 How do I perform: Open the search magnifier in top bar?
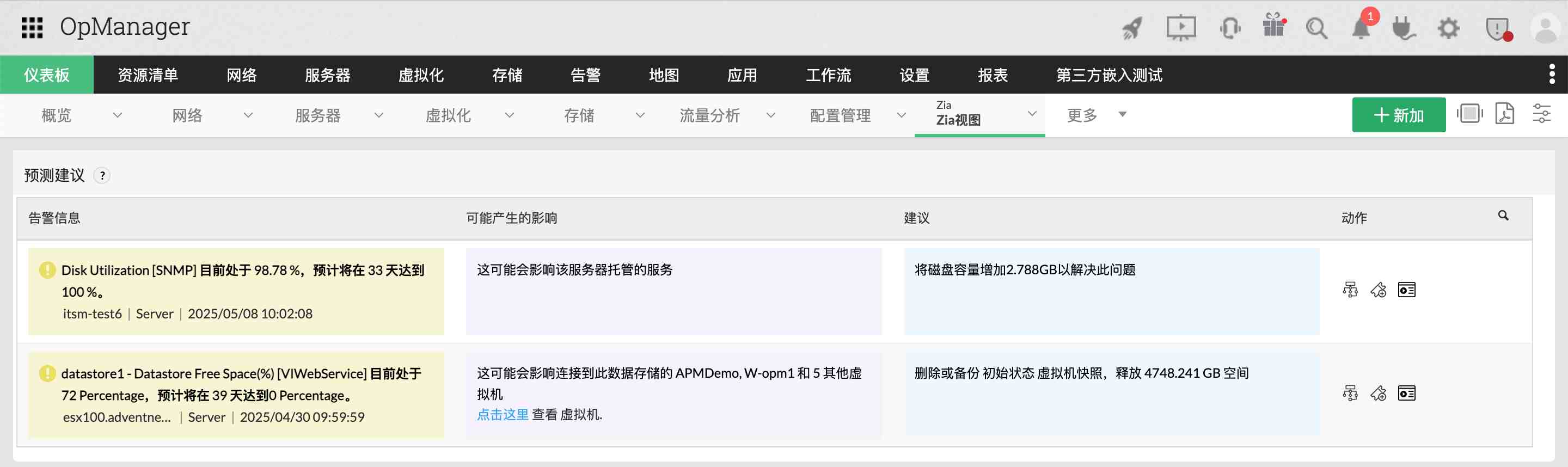(1316, 28)
